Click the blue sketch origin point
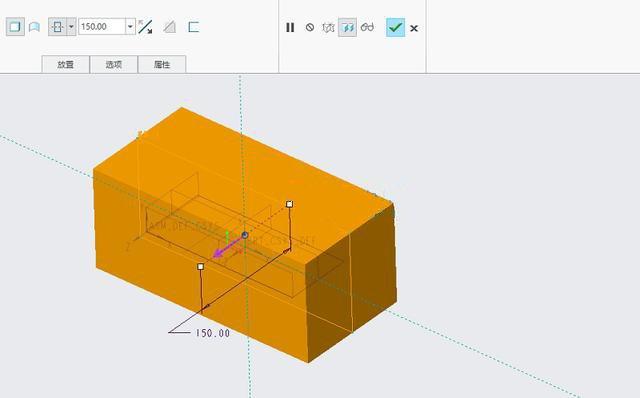 pos(245,235)
